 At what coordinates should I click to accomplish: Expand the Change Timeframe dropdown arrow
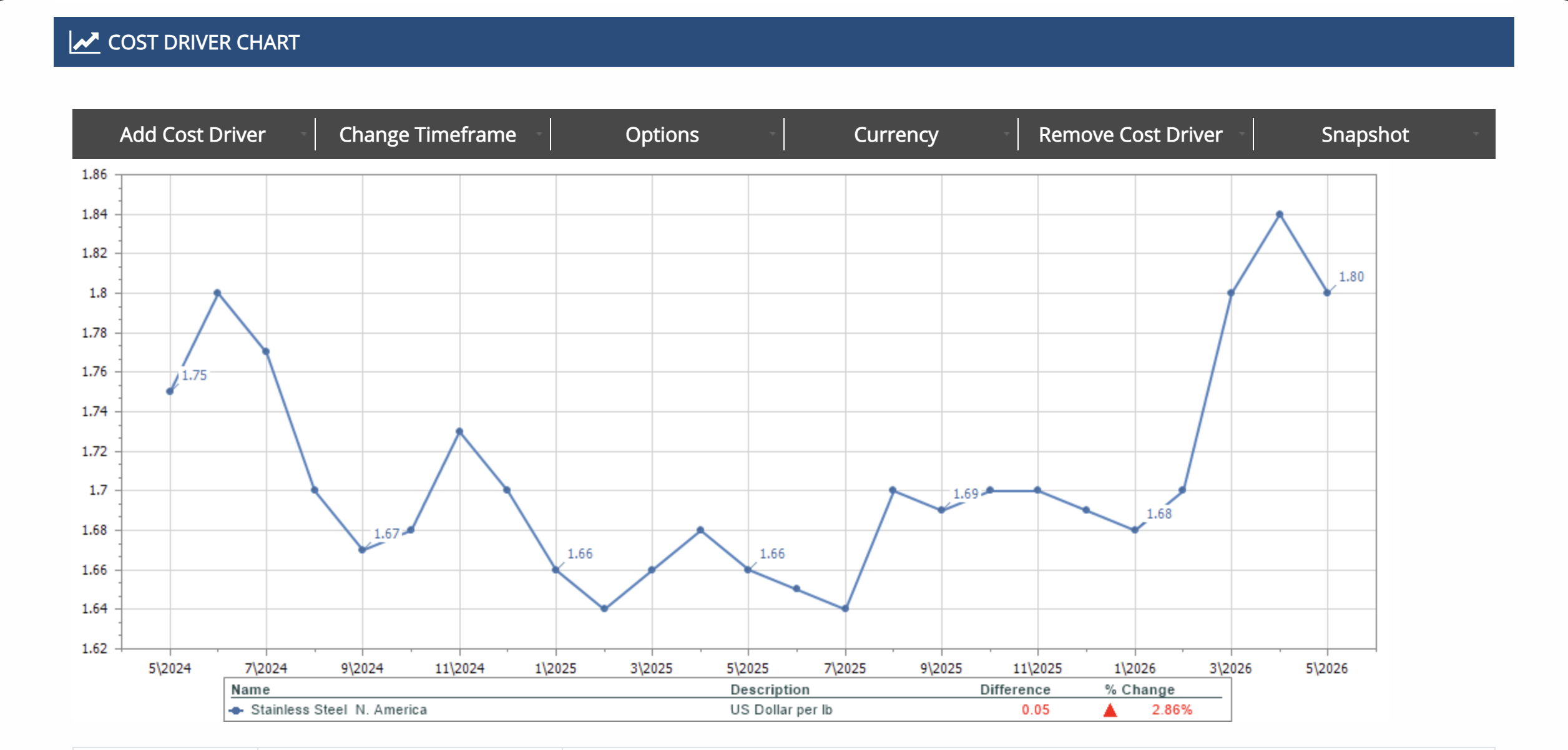click(x=539, y=134)
